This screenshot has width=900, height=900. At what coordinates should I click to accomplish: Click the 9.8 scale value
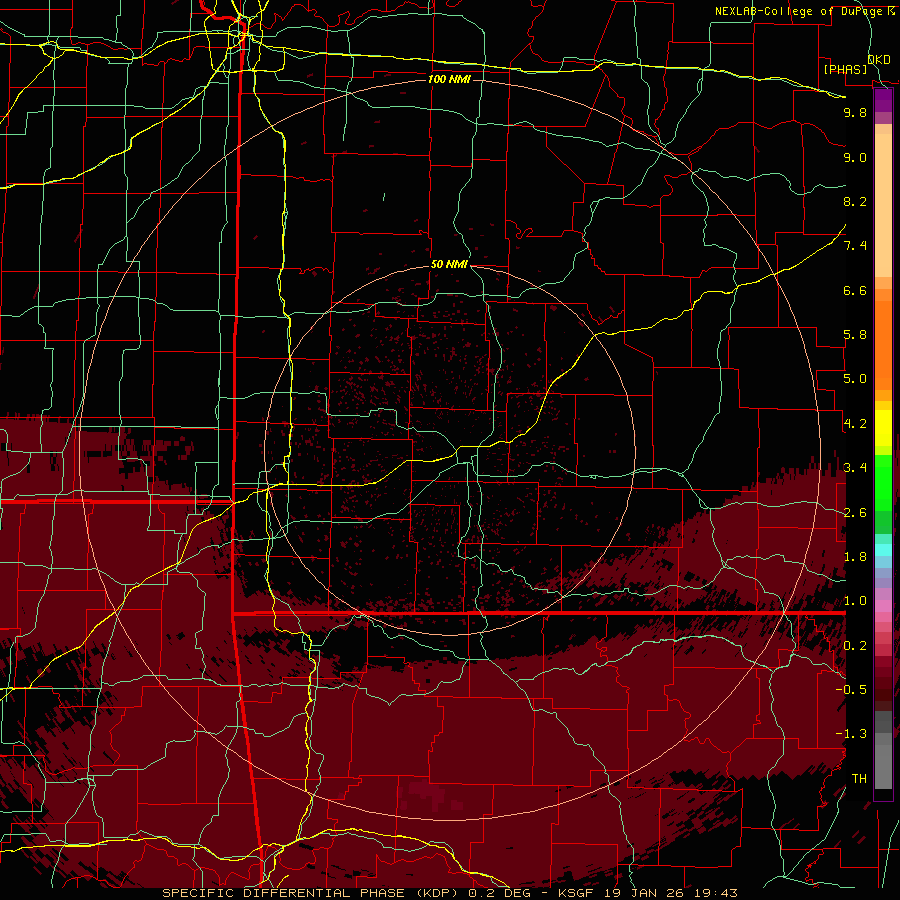point(855,112)
